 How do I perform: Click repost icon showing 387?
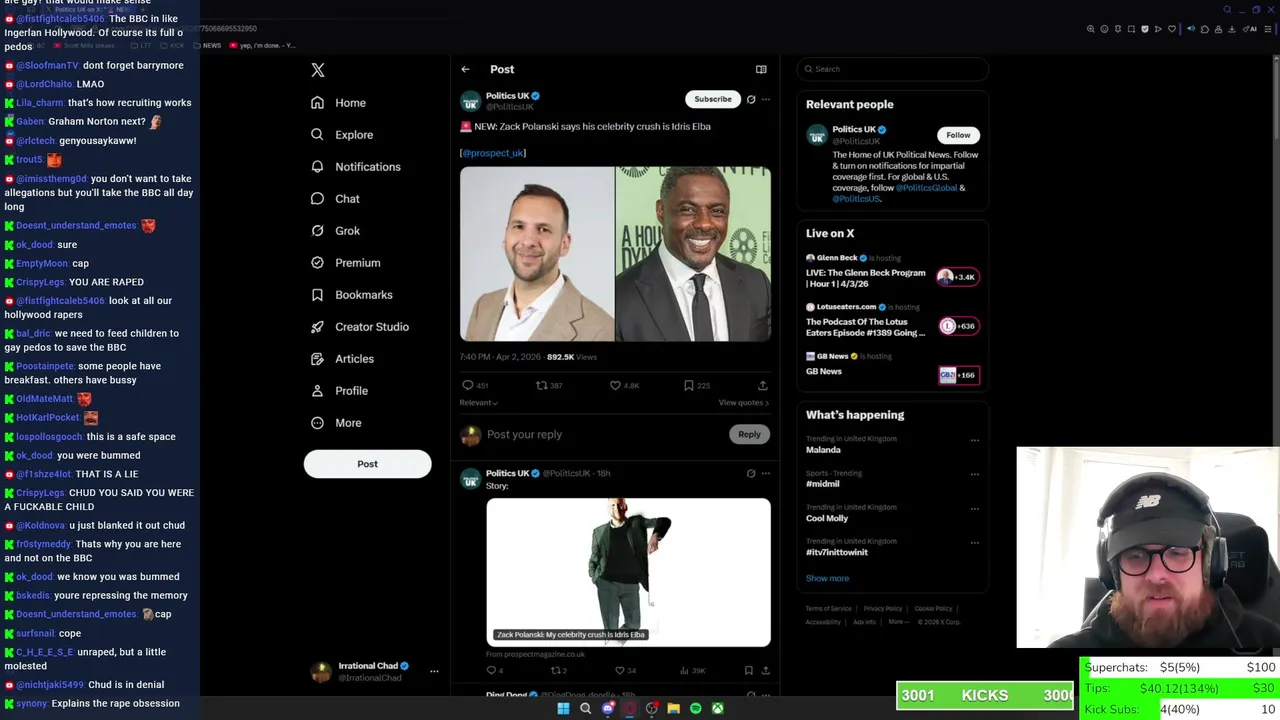tap(541, 385)
